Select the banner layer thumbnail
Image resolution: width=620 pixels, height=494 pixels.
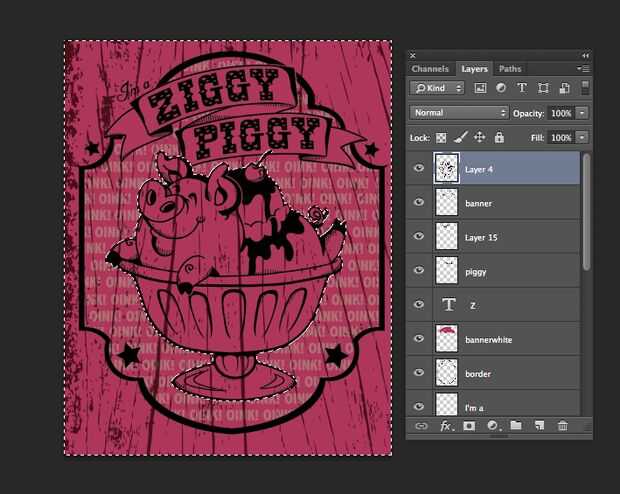point(446,202)
